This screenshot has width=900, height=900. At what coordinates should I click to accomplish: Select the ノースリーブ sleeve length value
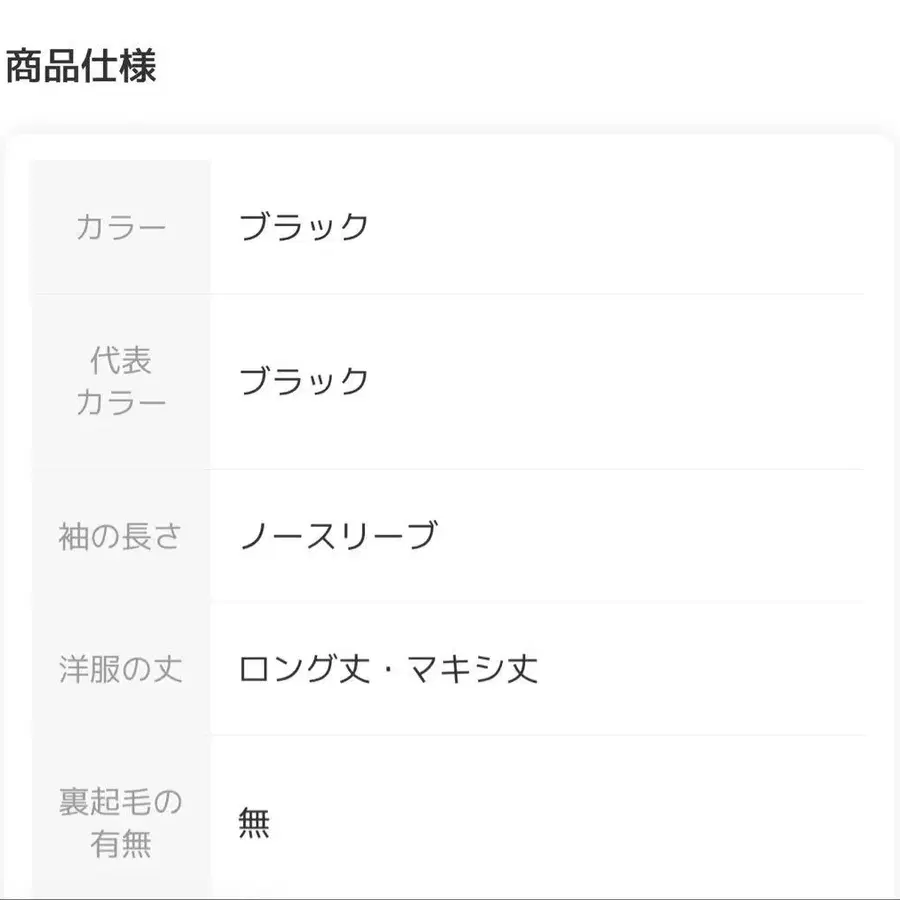338,536
